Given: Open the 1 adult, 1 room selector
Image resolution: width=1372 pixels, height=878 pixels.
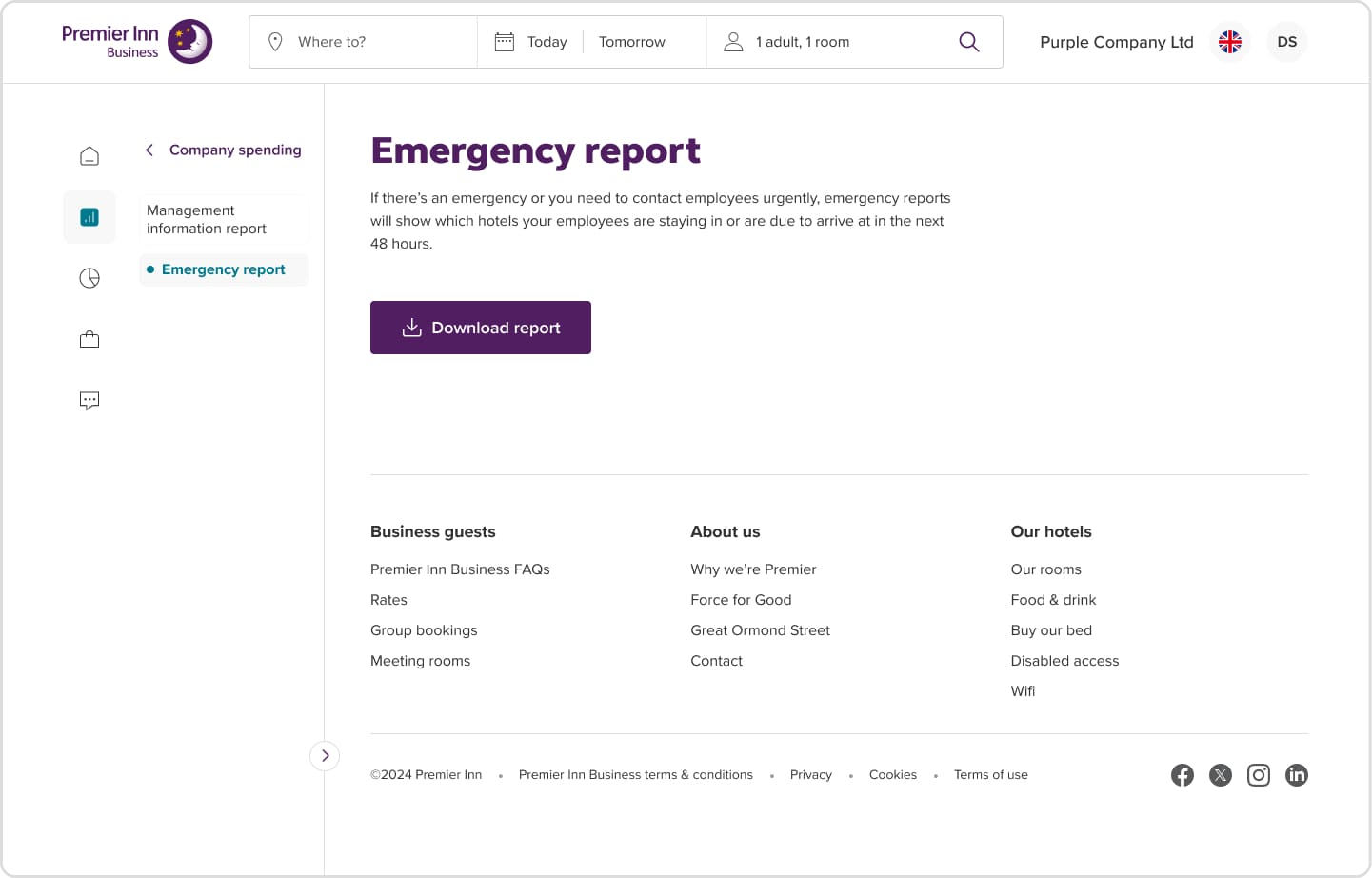Looking at the screenshot, I should [803, 42].
